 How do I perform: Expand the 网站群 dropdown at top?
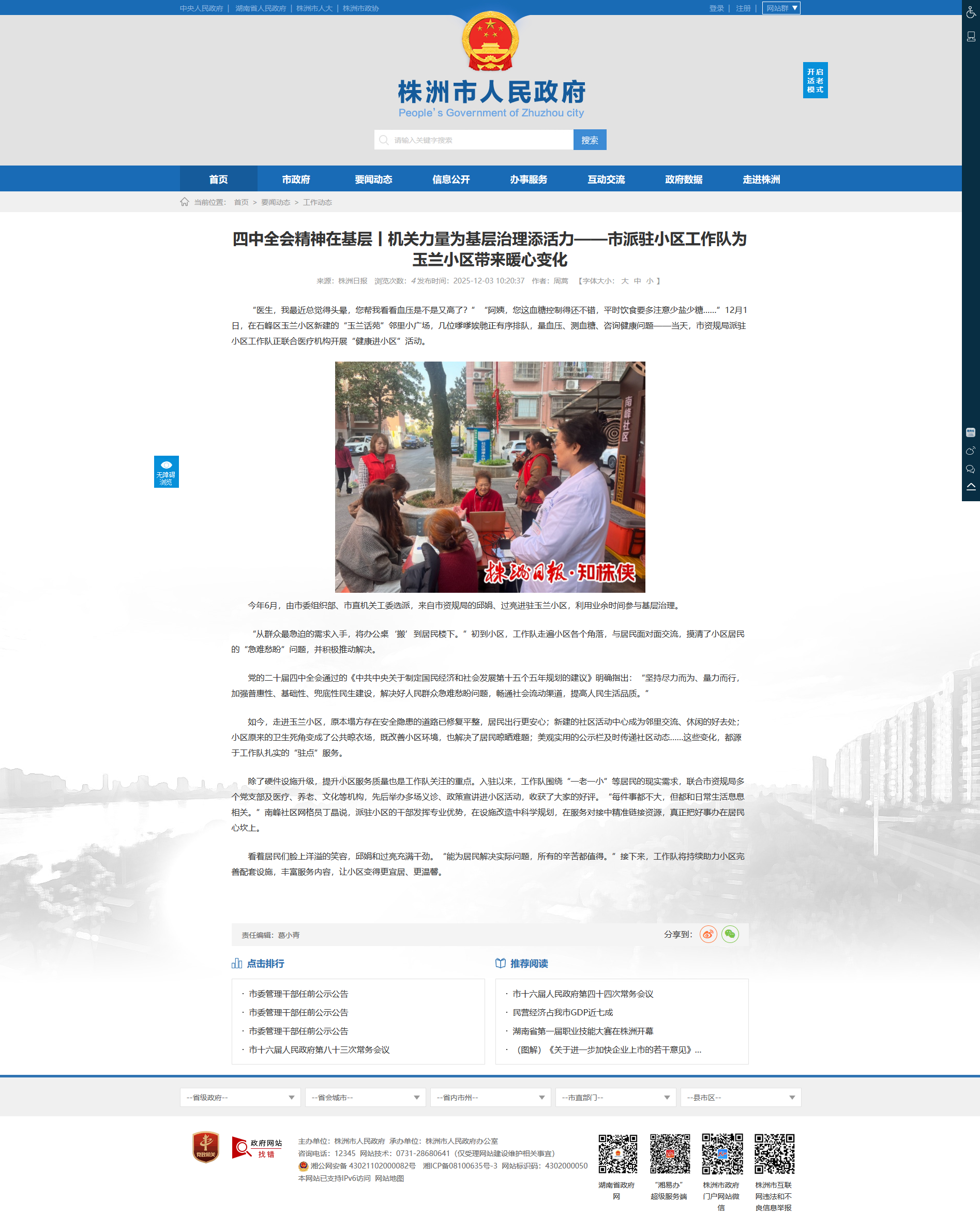coord(780,8)
